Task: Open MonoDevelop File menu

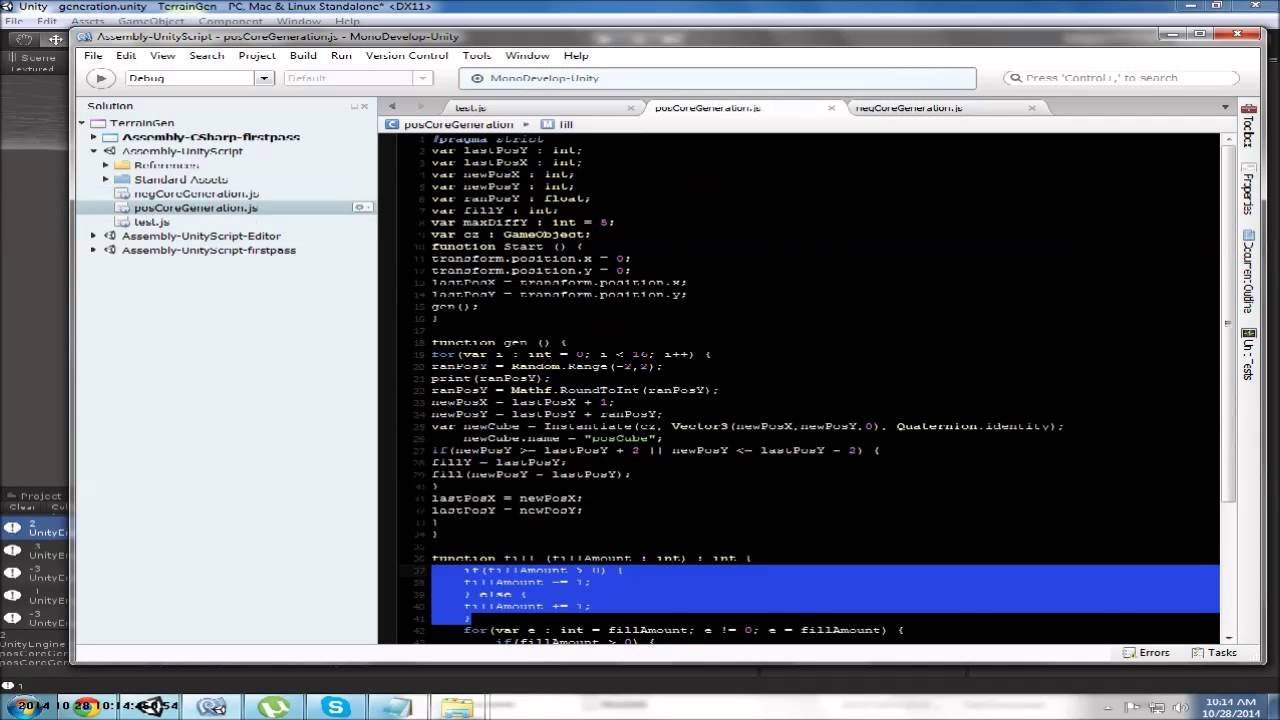Action: coord(93,56)
